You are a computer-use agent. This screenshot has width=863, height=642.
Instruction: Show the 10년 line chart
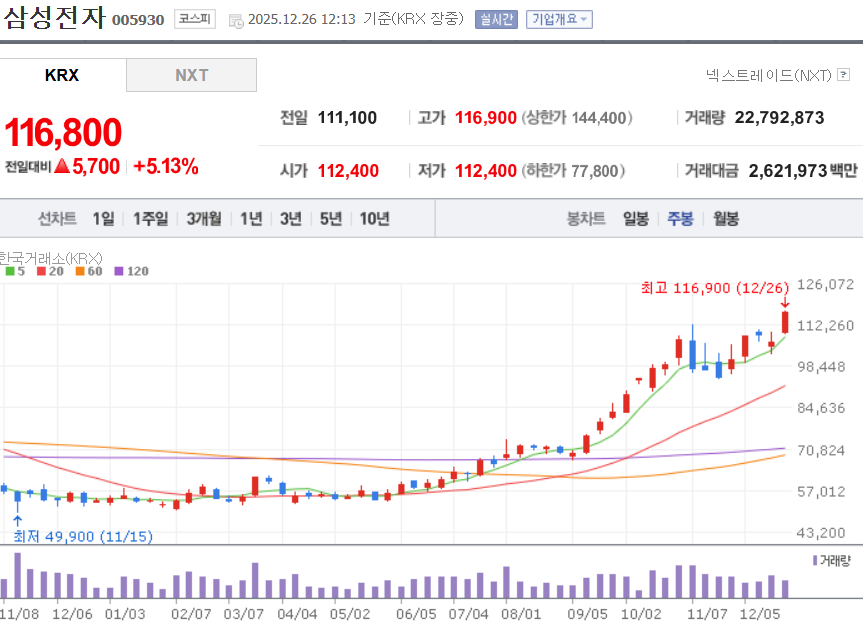tap(374, 219)
